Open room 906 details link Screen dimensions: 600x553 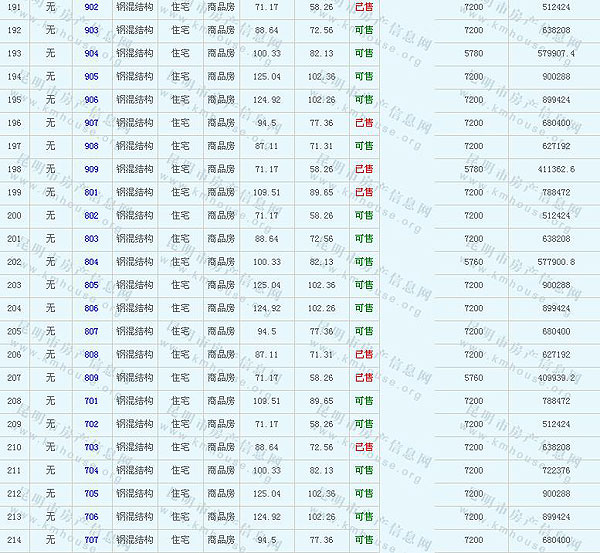[91, 100]
